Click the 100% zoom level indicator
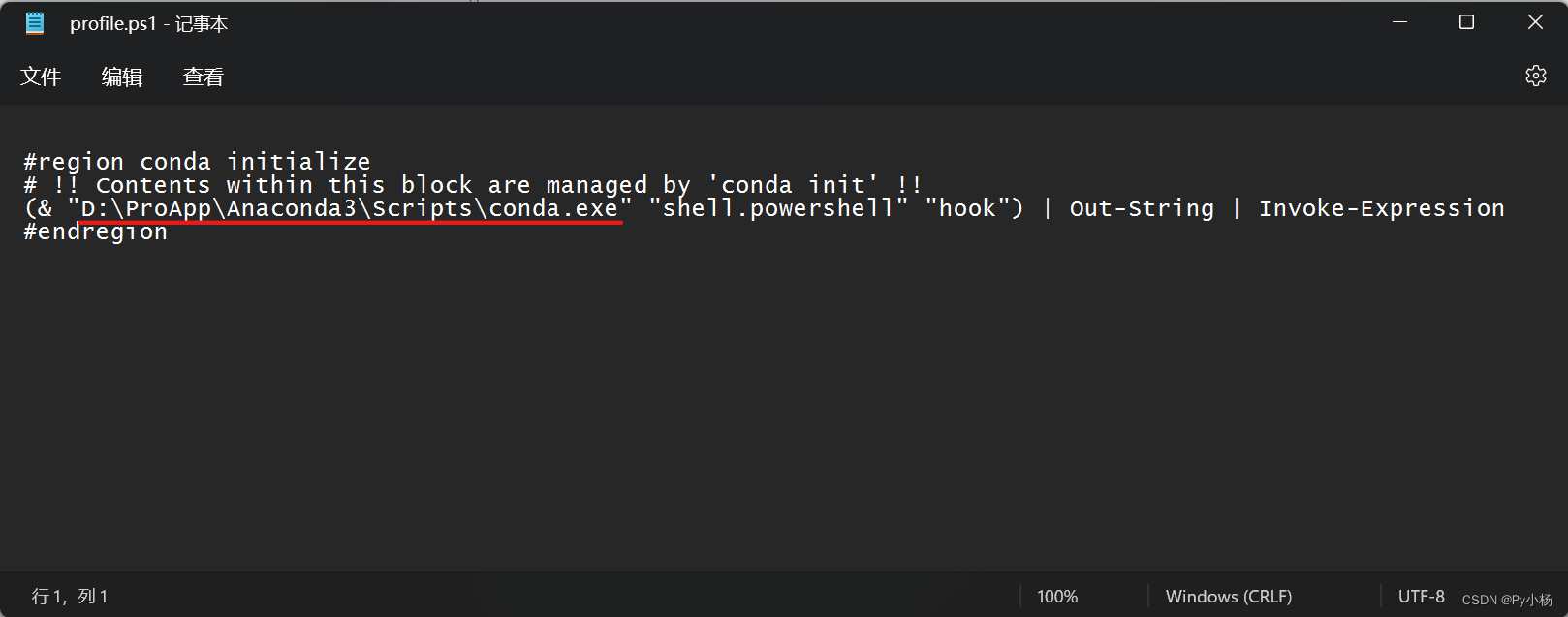 (x=1057, y=596)
